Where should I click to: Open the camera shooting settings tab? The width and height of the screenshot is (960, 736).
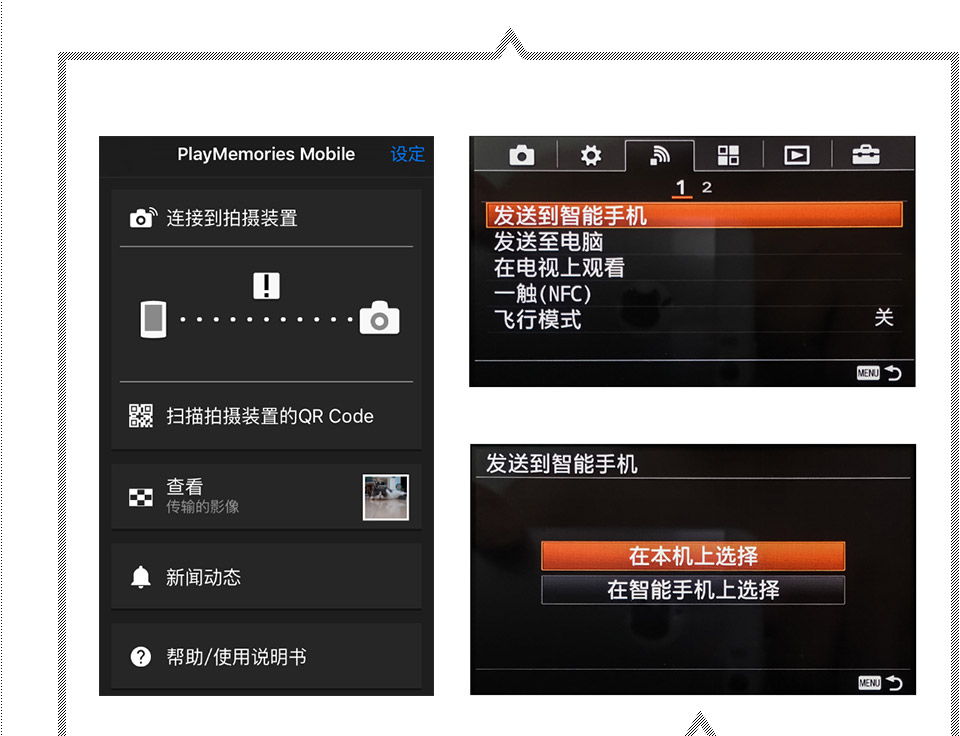coord(521,155)
